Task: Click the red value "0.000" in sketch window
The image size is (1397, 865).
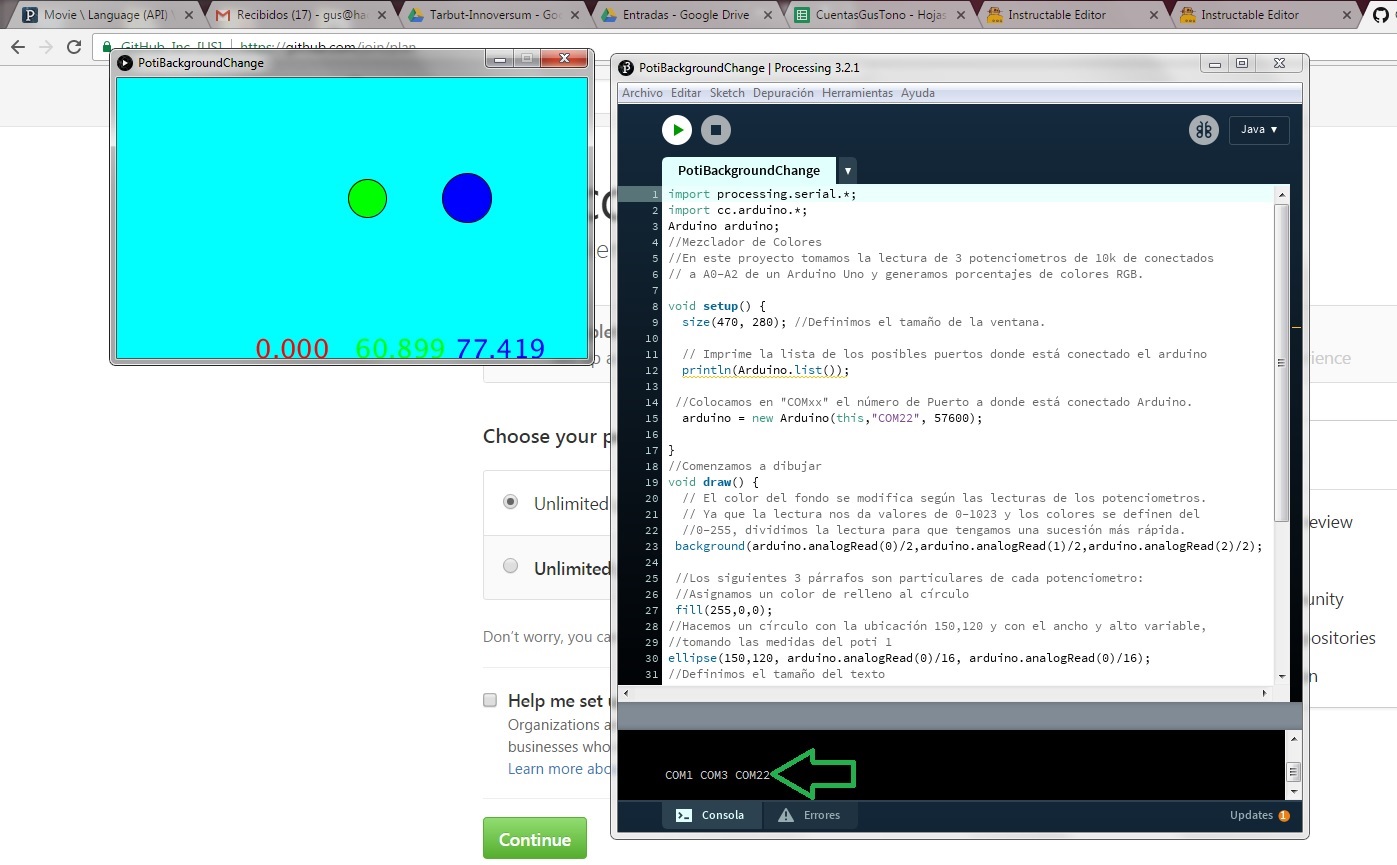Action: [x=292, y=349]
